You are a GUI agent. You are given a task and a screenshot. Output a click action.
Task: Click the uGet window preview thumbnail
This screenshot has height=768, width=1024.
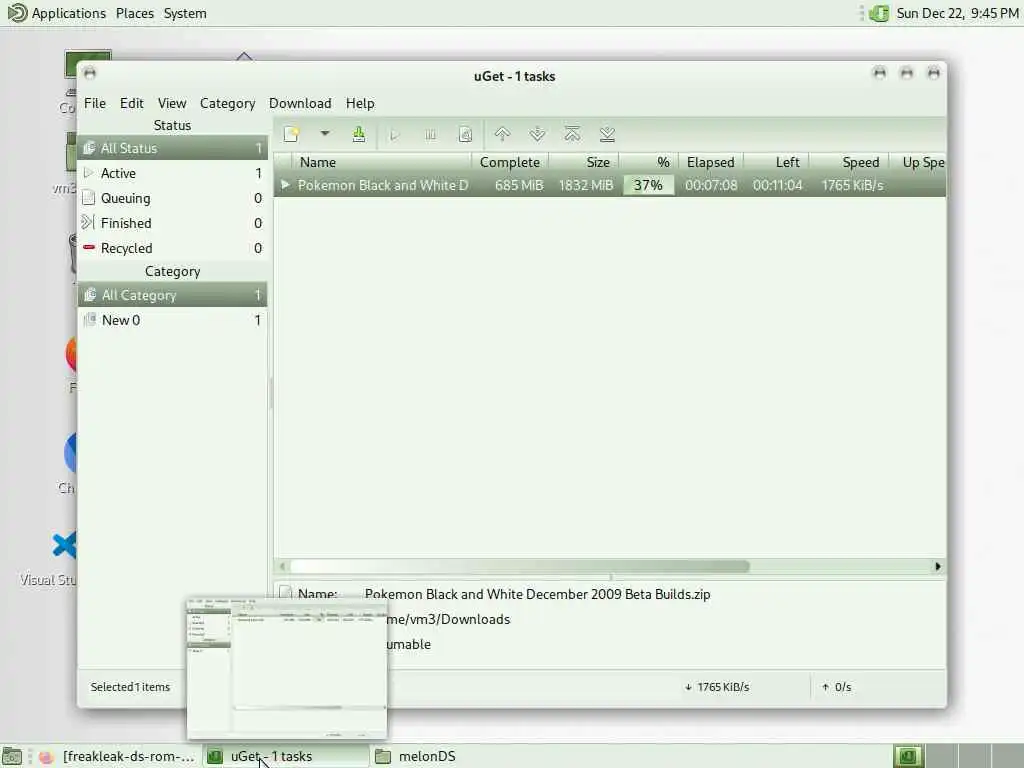pyautogui.click(x=287, y=669)
